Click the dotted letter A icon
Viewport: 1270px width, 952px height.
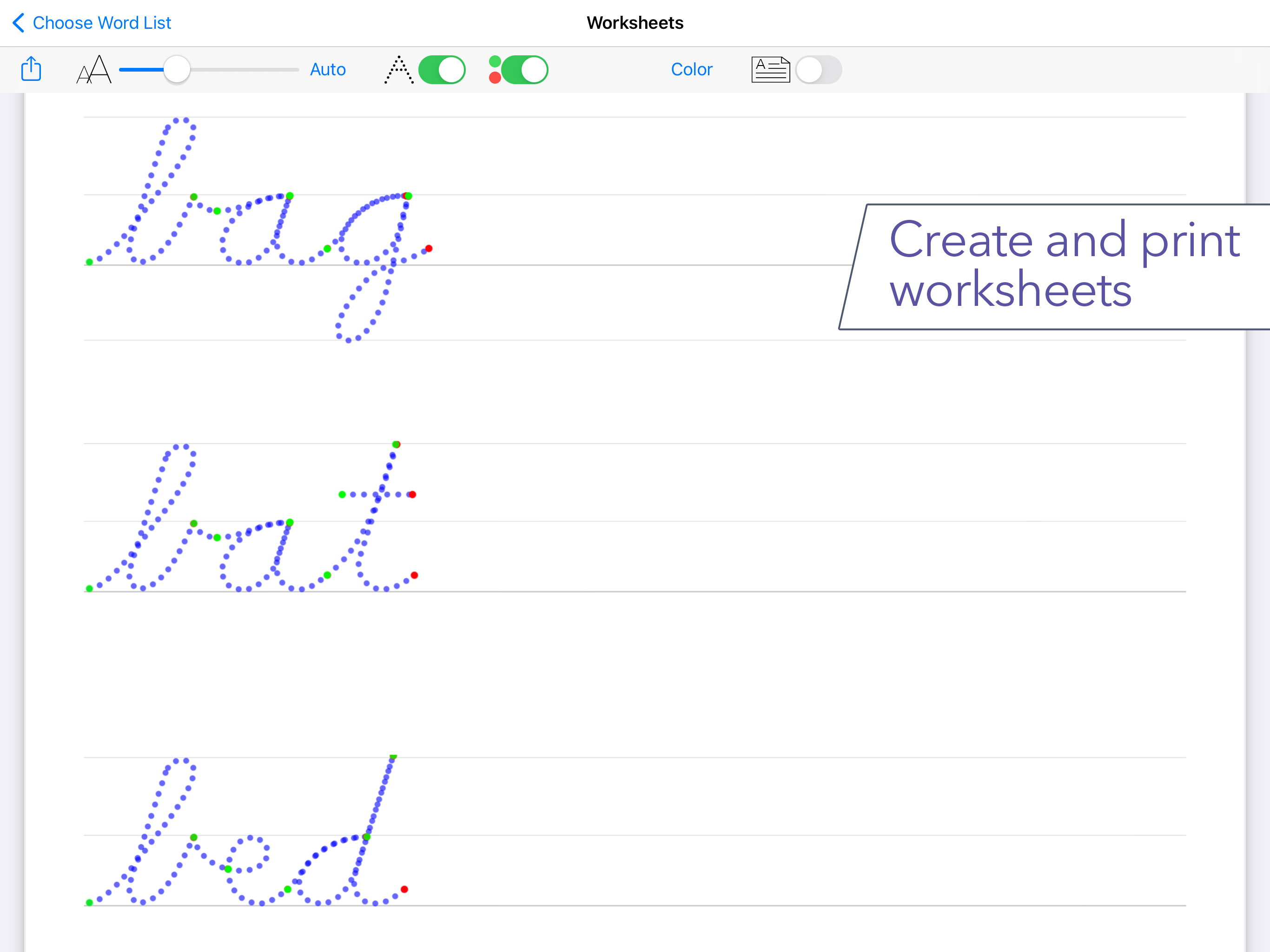point(398,70)
